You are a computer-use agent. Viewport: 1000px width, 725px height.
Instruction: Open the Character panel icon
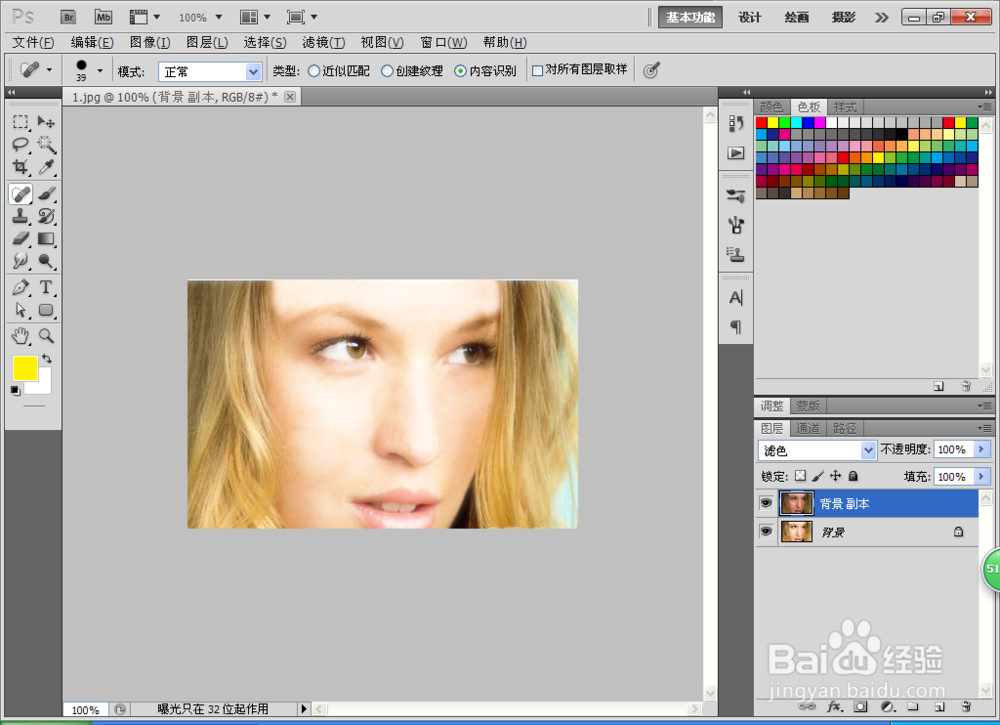coord(736,298)
